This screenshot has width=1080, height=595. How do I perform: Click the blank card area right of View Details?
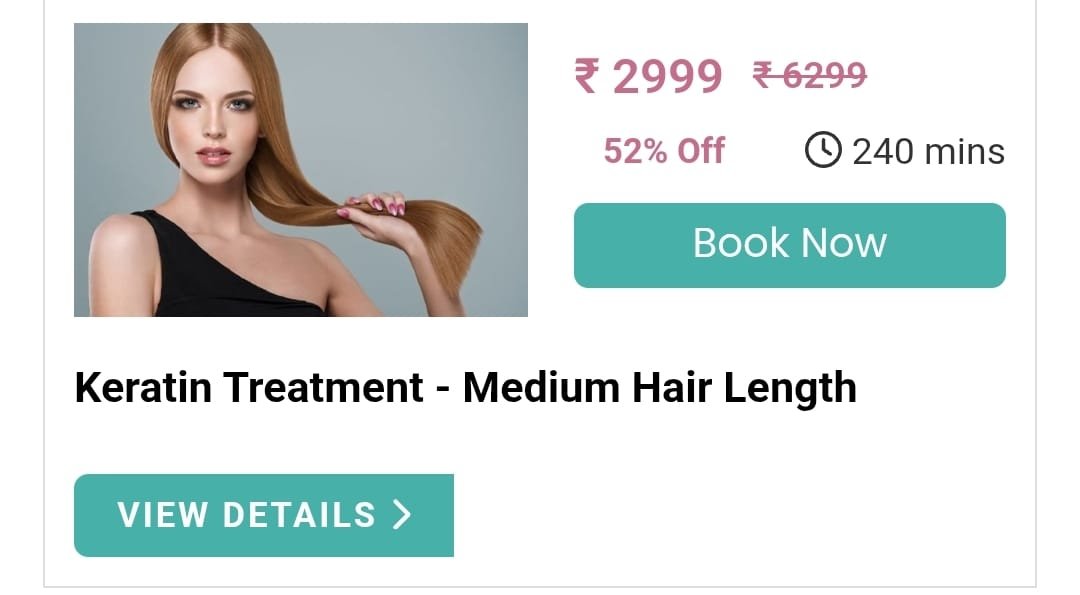point(744,515)
